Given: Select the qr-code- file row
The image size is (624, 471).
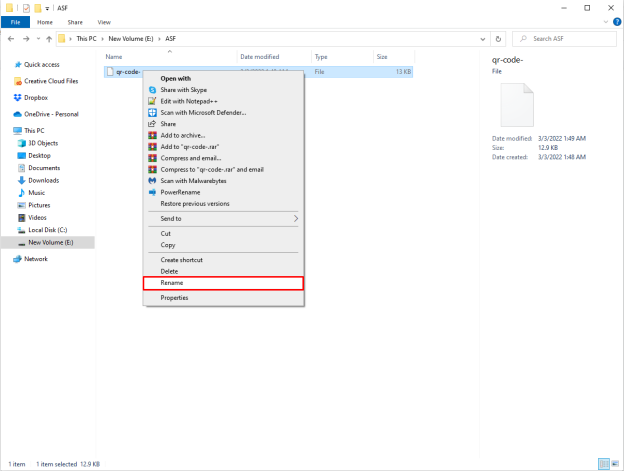Looking at the screenshot, I should (x=258, y=72).
